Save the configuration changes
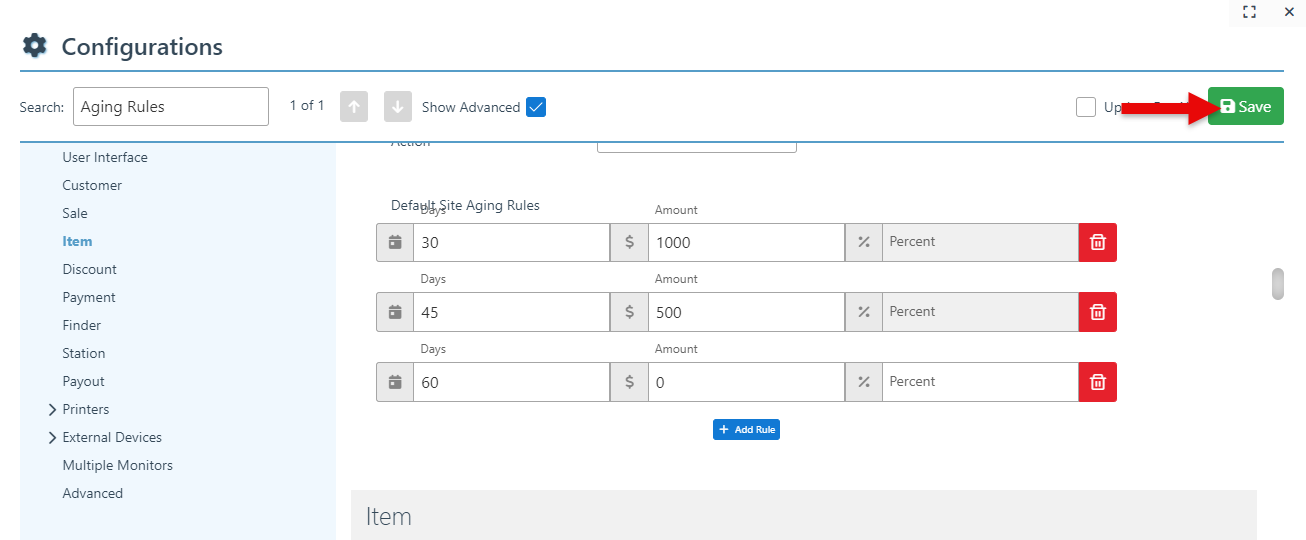Image resolution: width=1306 pixels, height=540 pixels. point(1245,107)
